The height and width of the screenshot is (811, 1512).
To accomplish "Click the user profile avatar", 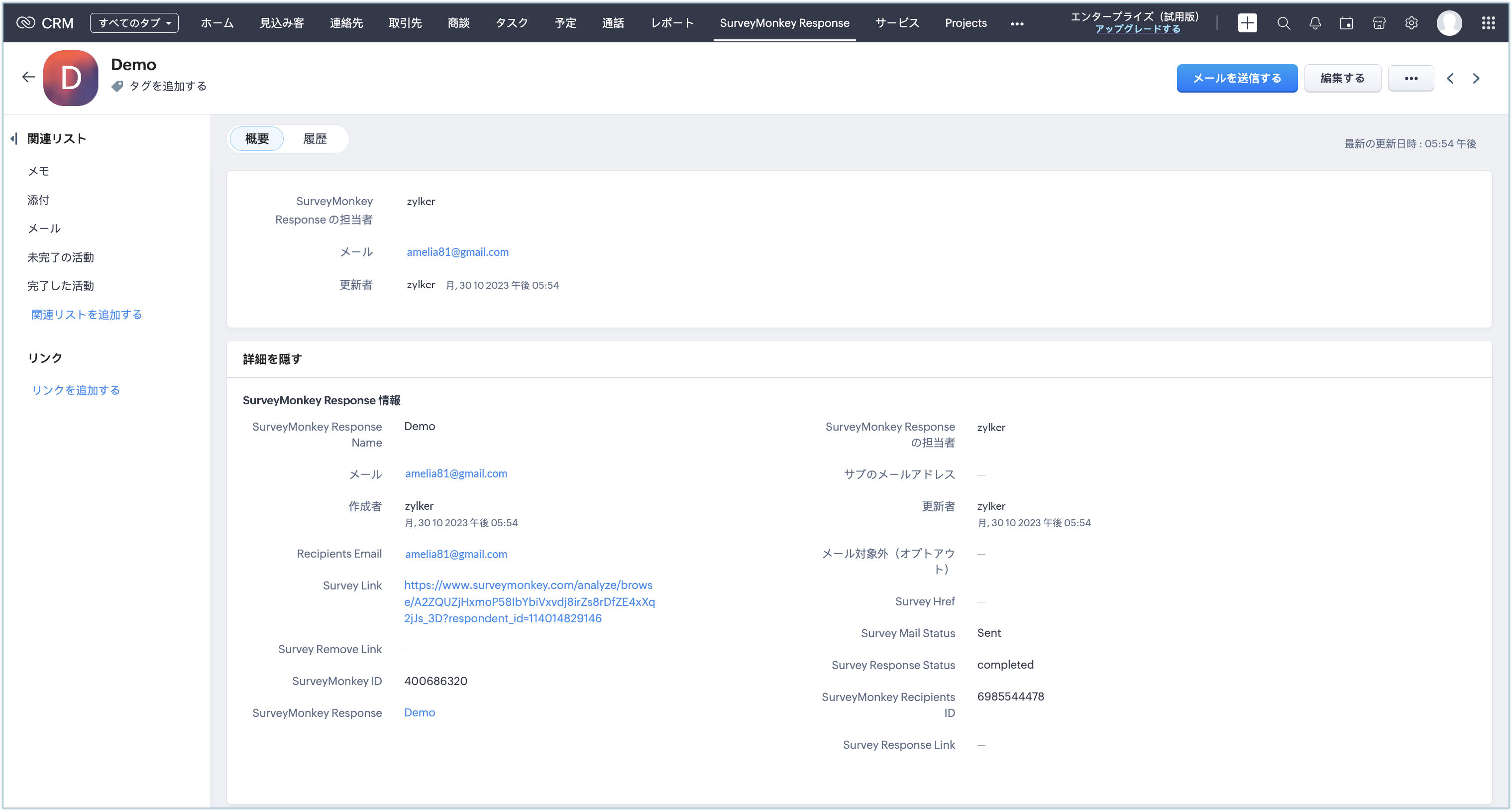I will coord(1449,23).
